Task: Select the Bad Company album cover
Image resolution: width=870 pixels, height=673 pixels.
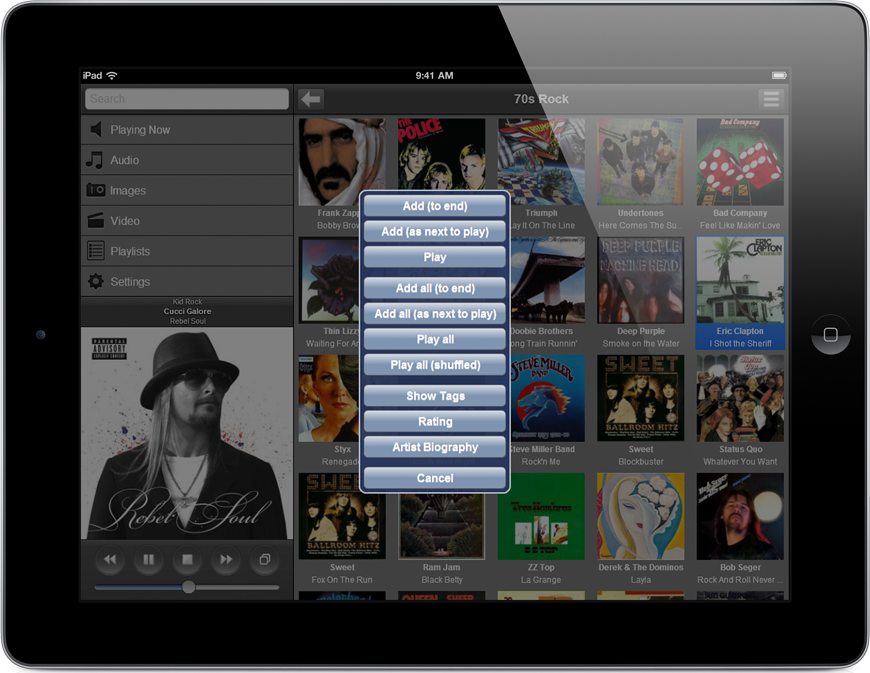Action: [x=740, y=161]
